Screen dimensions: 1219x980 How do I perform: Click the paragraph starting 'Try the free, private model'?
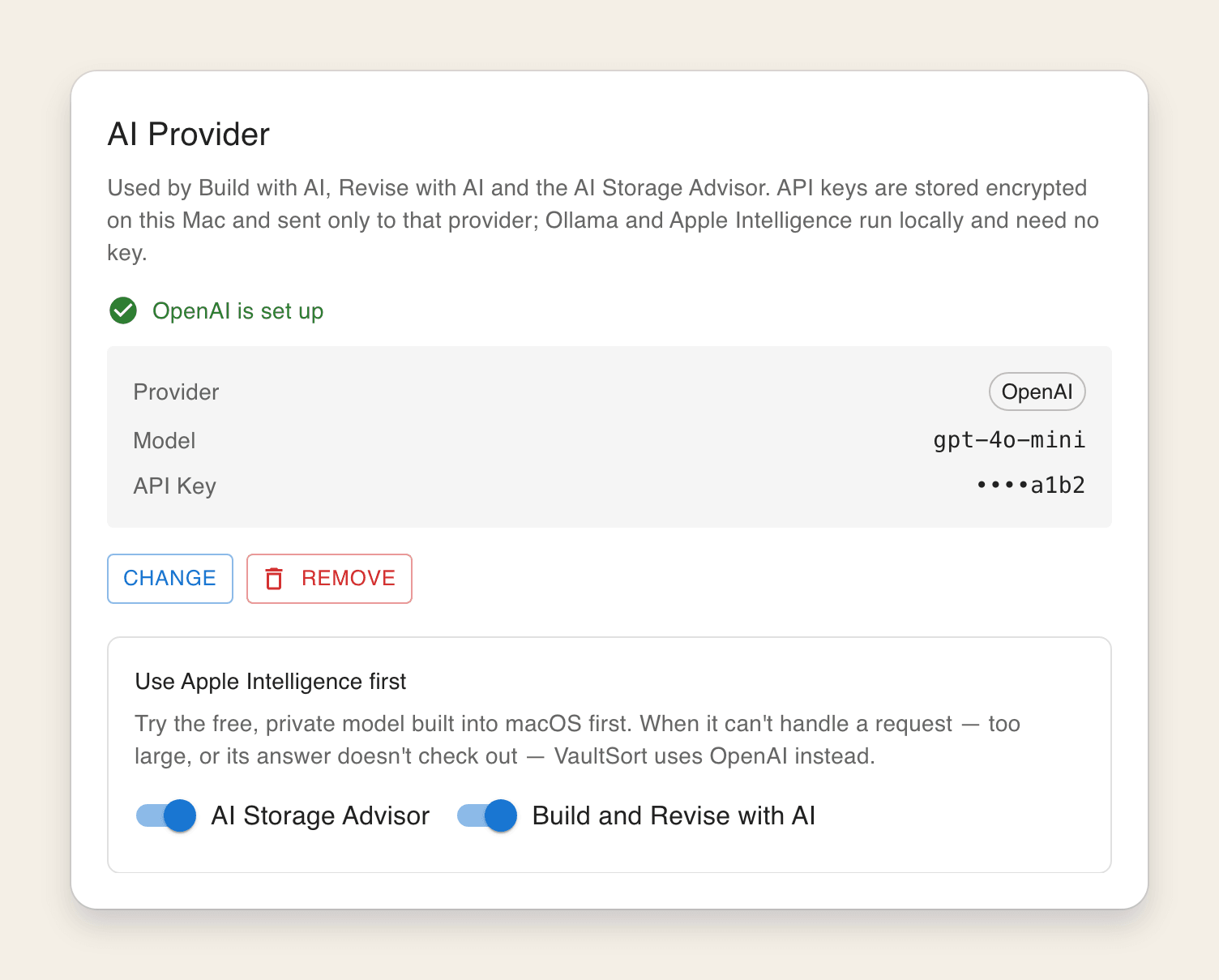577,740
